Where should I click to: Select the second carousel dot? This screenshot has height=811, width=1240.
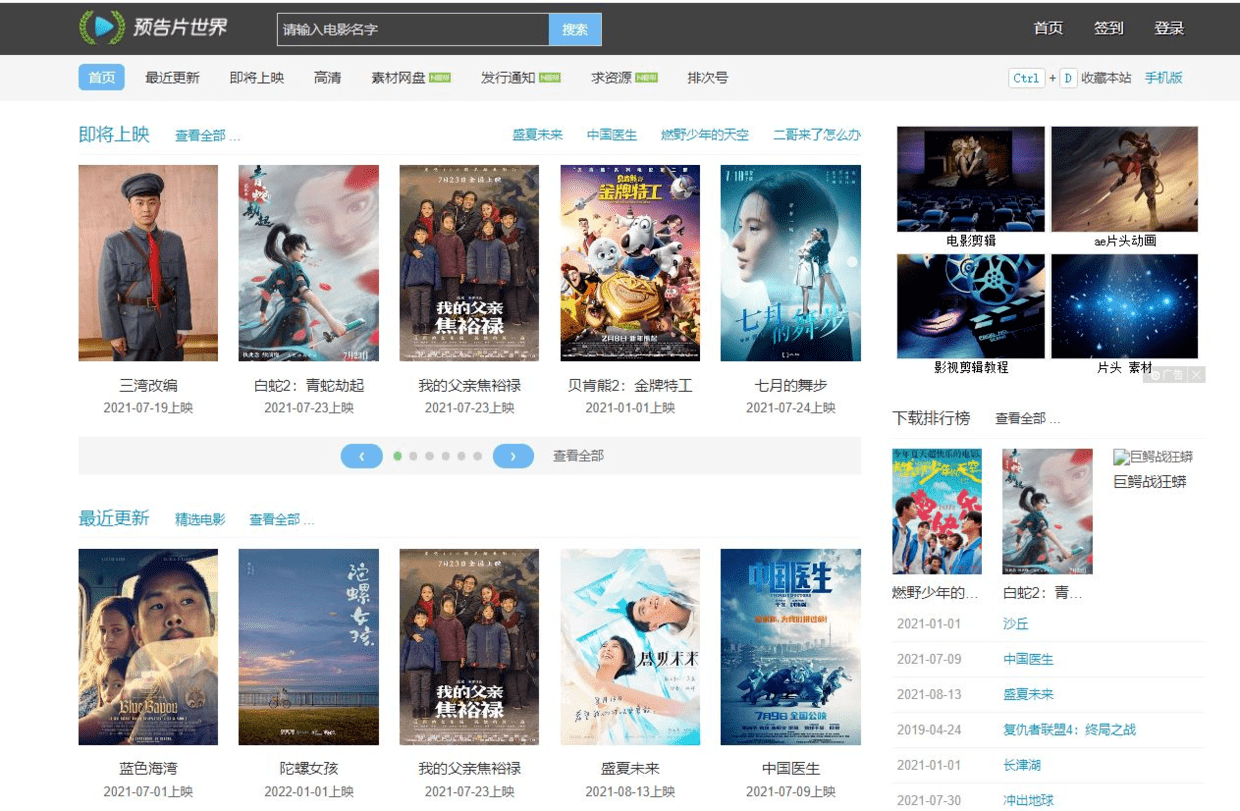(x=414, y=455)
